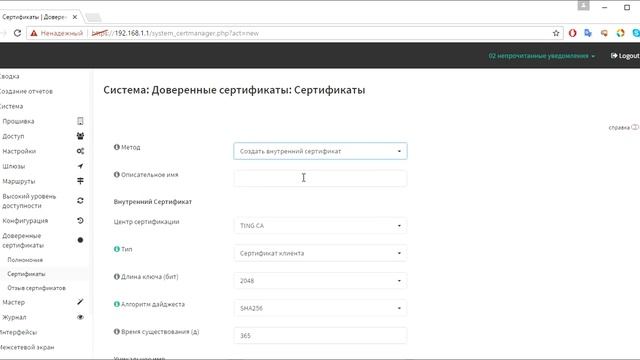The image size is (640, 360).
Task: Click the Configuration (Конфигурация) history icon
Action: [x=80, y=220]
